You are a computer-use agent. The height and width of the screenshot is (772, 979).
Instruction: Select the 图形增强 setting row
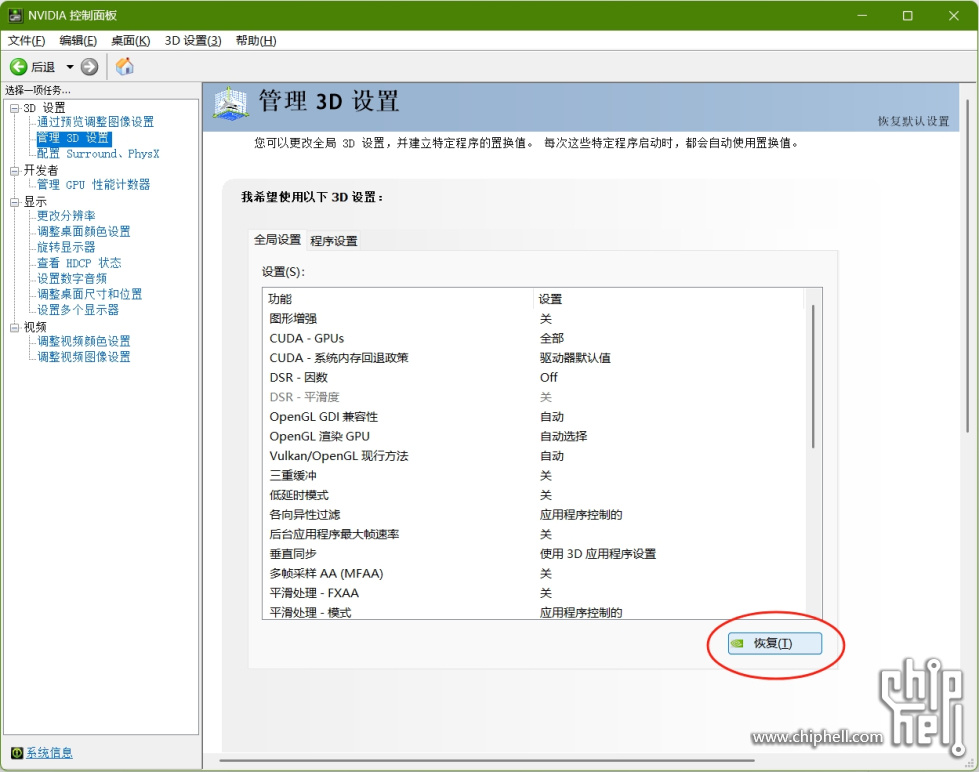[534, 319]
